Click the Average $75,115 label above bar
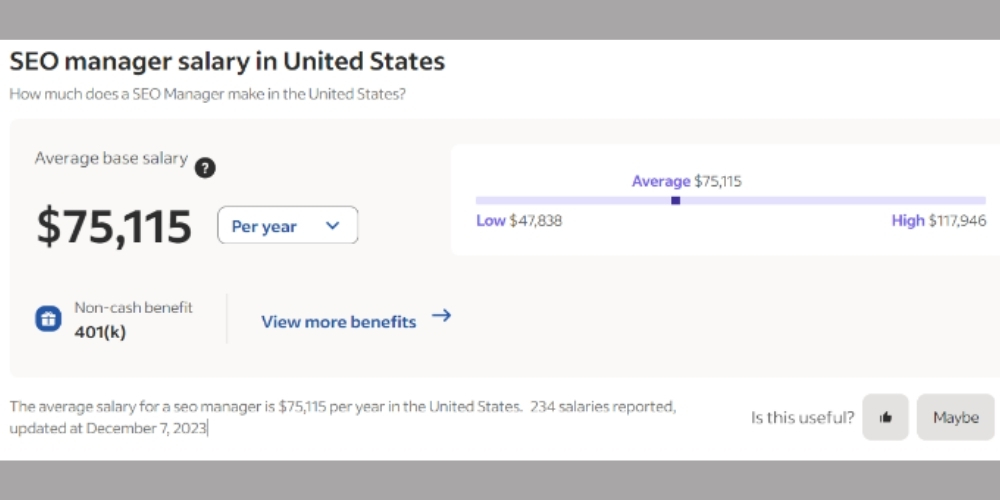The height and width of the screenshot is (500, 1000). 686,182
